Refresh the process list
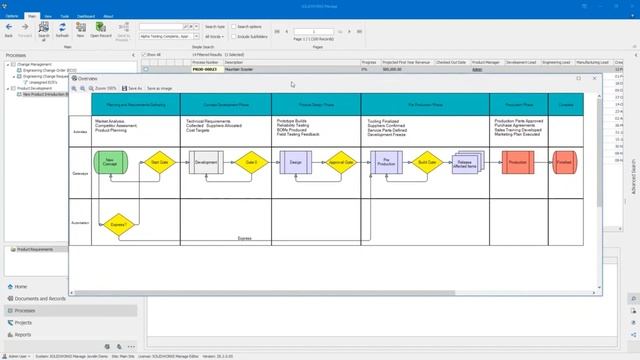Image resolution: width=640 pixels, height=360 pixels. click(62, 30)
